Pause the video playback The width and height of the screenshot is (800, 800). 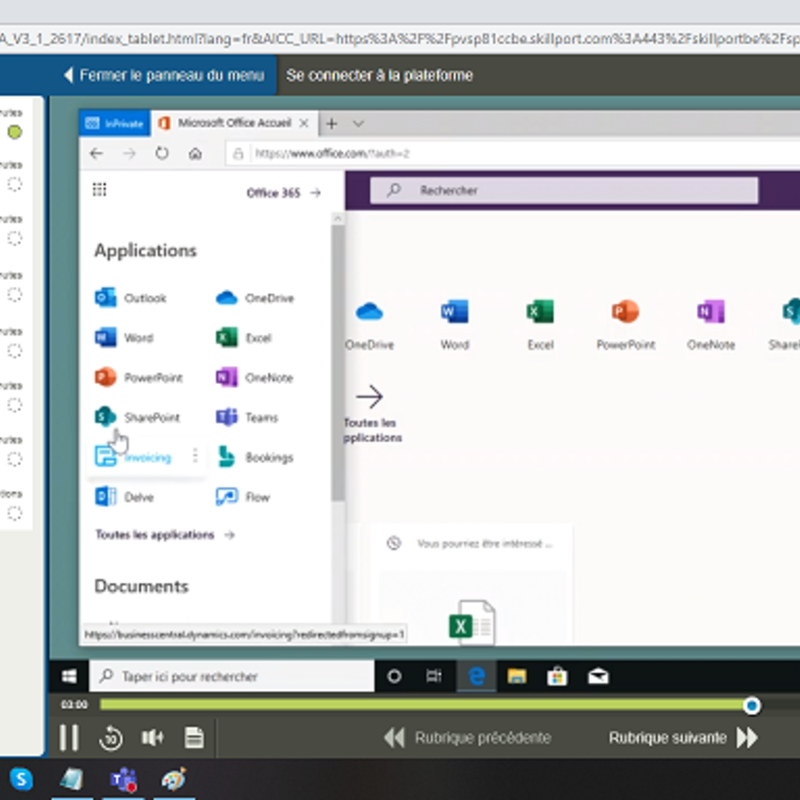point(69,737)
